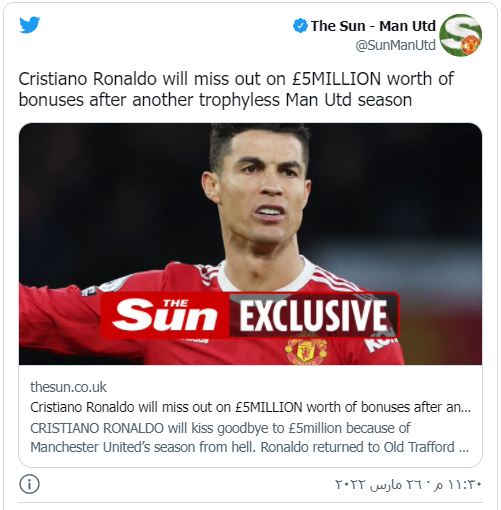Click the tweet text about £5MILLION bonuses

tap(236, 89)
